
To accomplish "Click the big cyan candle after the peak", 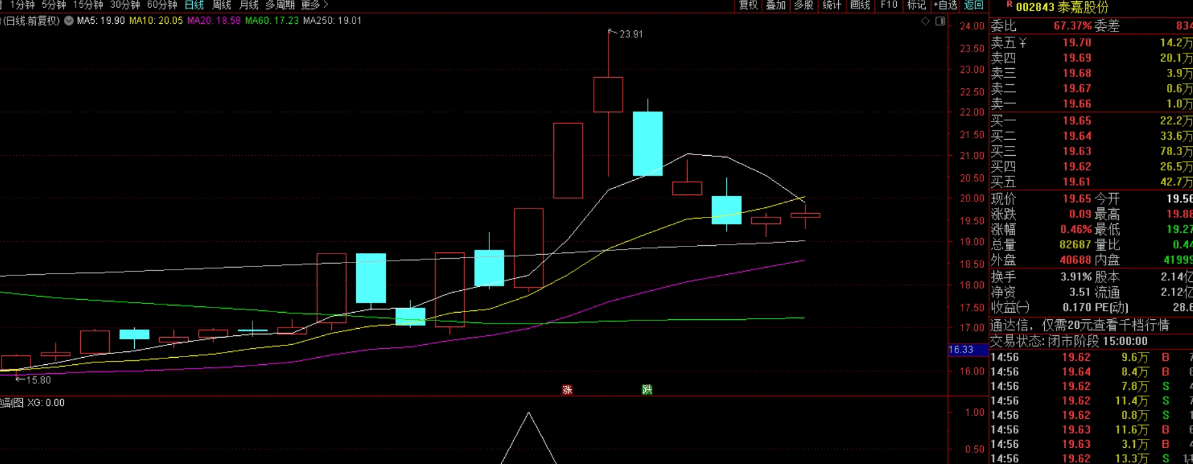I will (647, 143).
